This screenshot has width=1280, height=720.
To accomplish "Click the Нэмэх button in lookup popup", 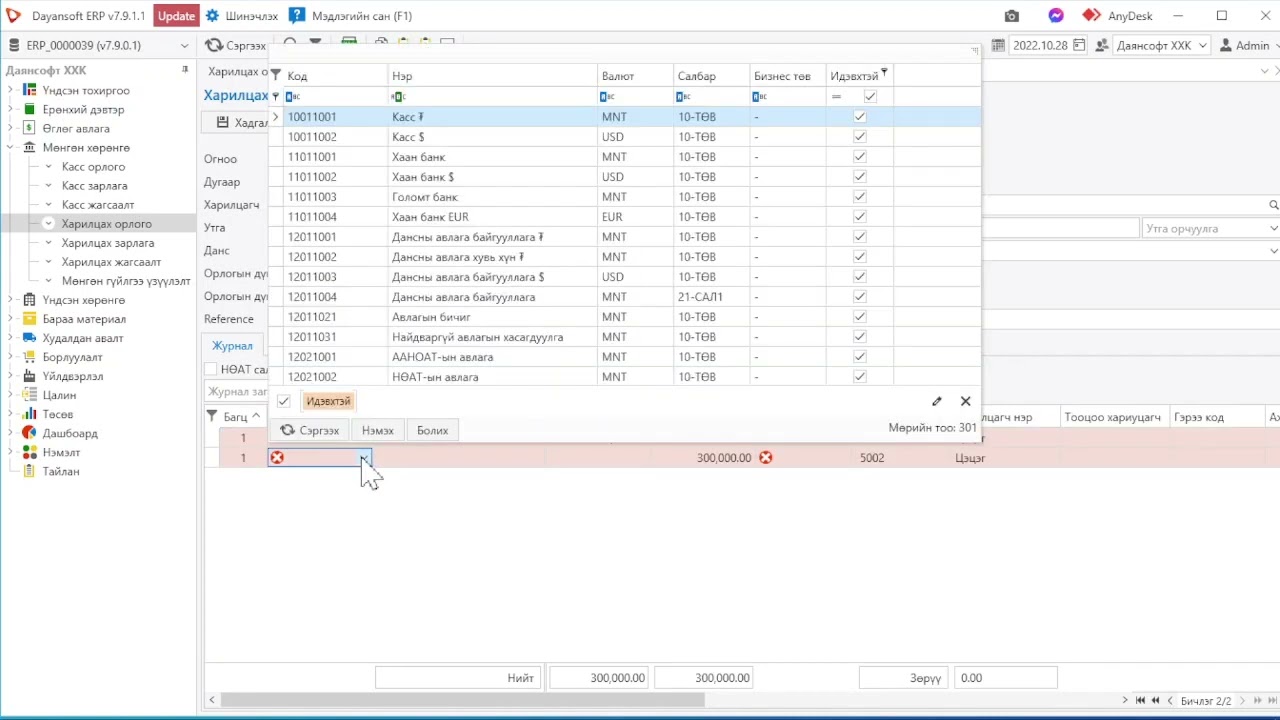I will pos(378,430).
